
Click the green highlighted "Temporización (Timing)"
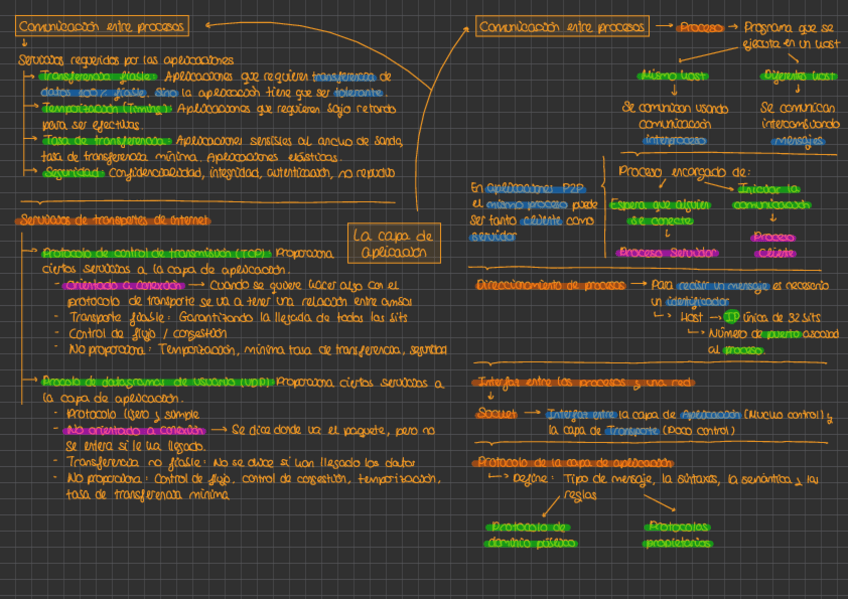pyautogui.click(x=106, y=109)
